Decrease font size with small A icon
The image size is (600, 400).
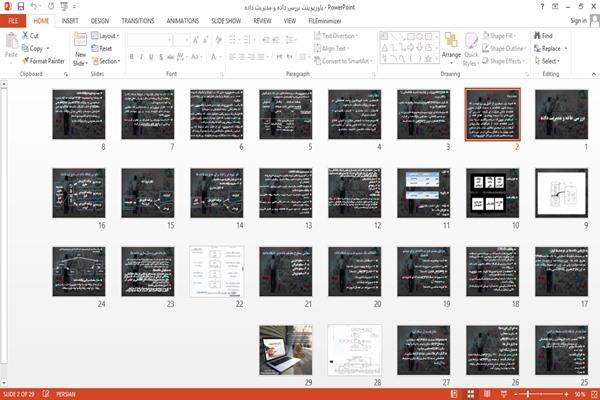[205, 39]
